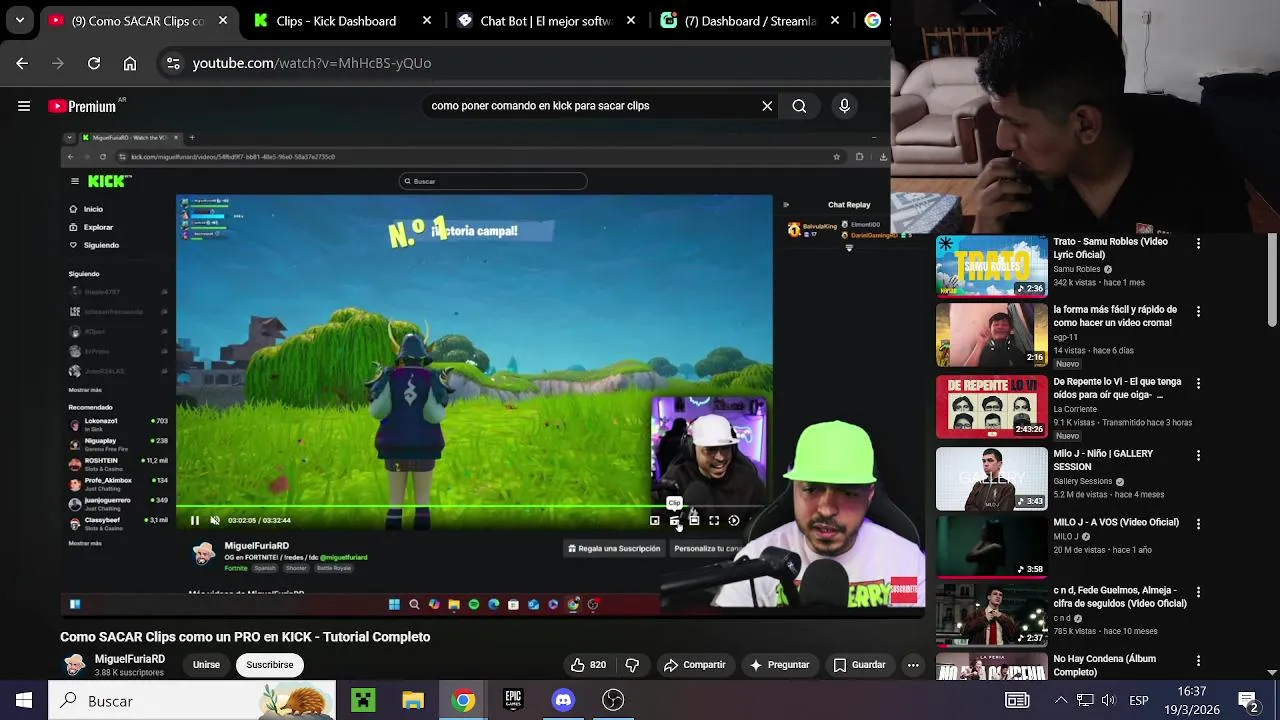Screen dimensions: 1280x720
Task: Share the video with Compartir
Action: (695, 665)
